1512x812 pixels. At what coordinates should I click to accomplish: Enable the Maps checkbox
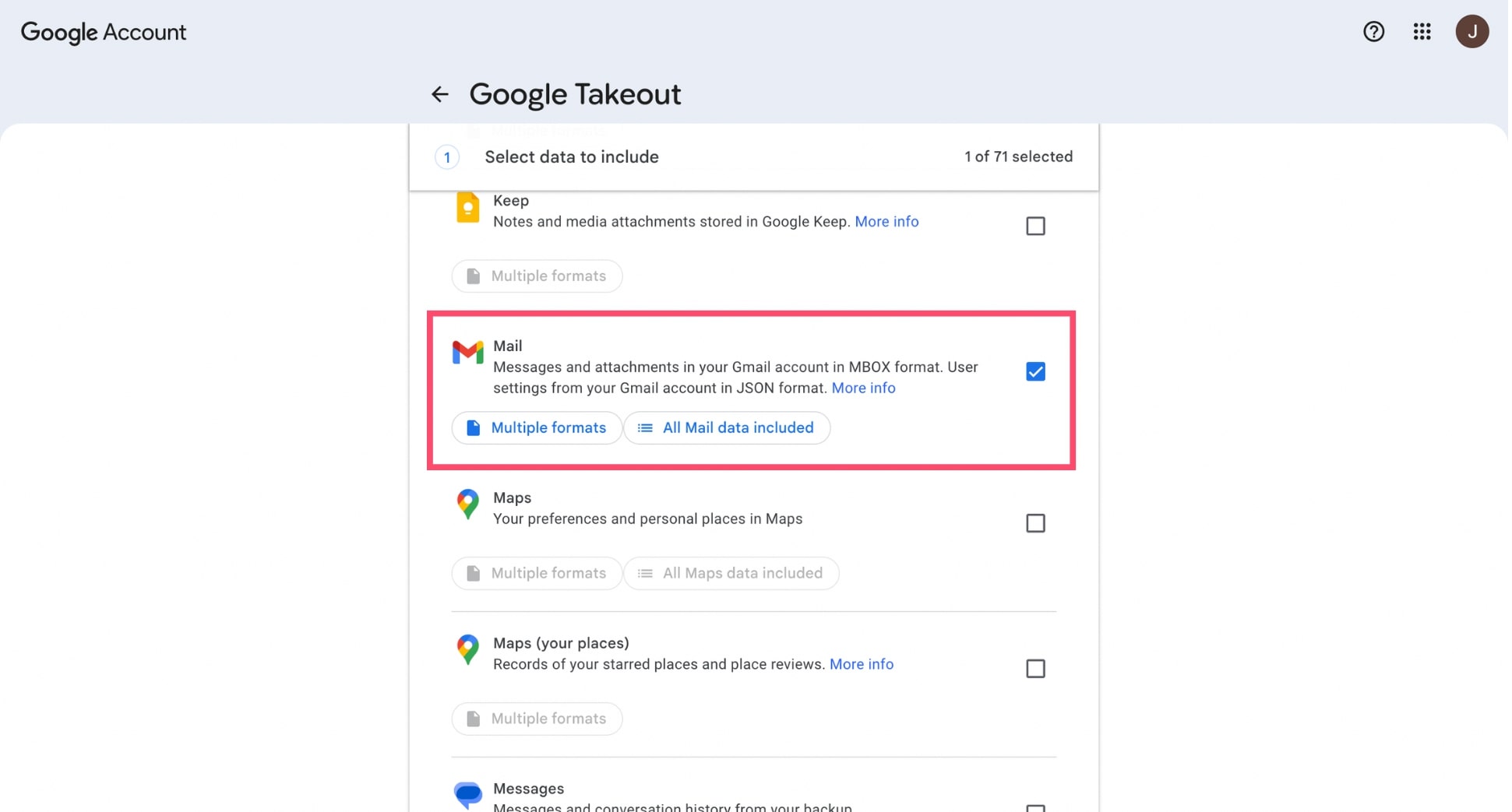point(1035,523)
